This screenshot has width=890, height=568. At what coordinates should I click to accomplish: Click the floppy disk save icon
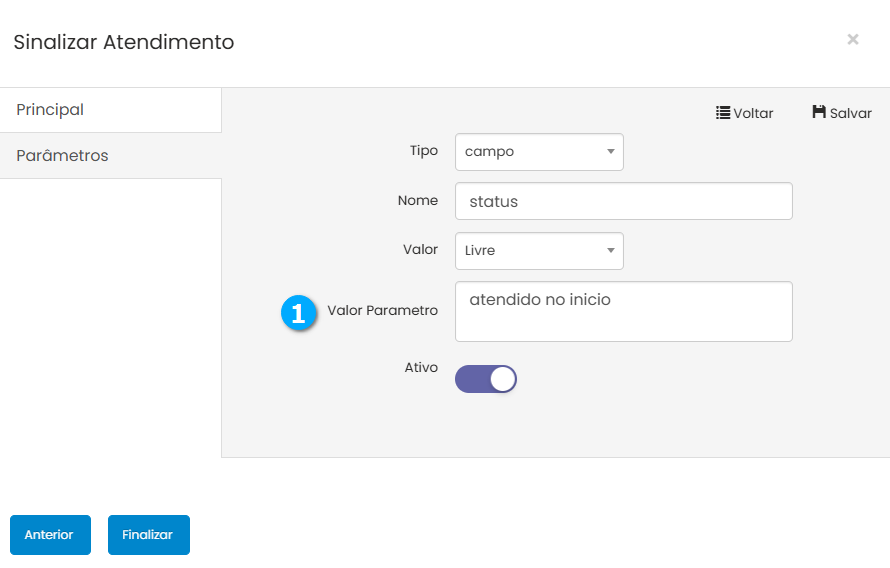click(819, 113)
